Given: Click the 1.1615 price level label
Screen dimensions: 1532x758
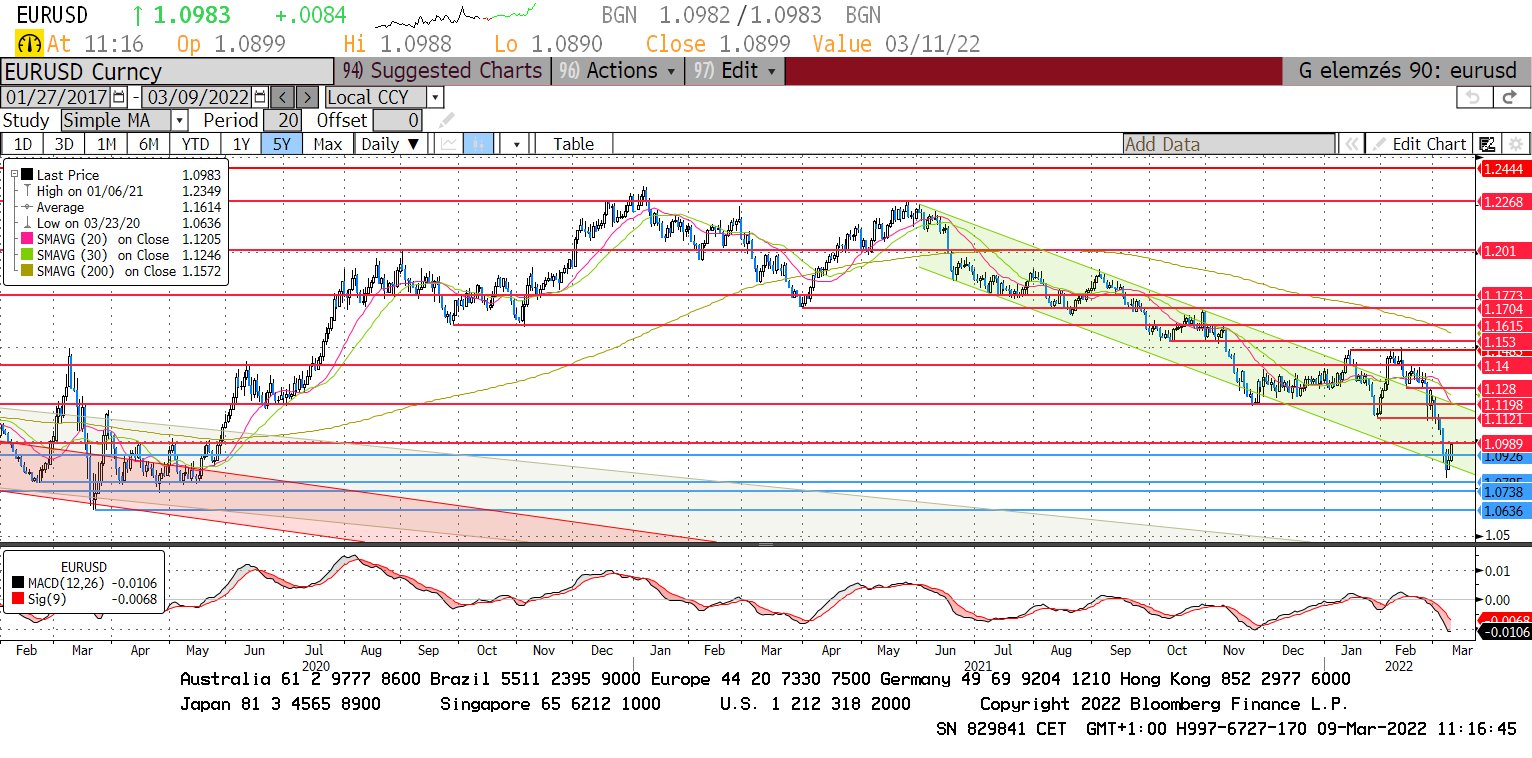Looking at the screenshot, I should pos(1504,326).
